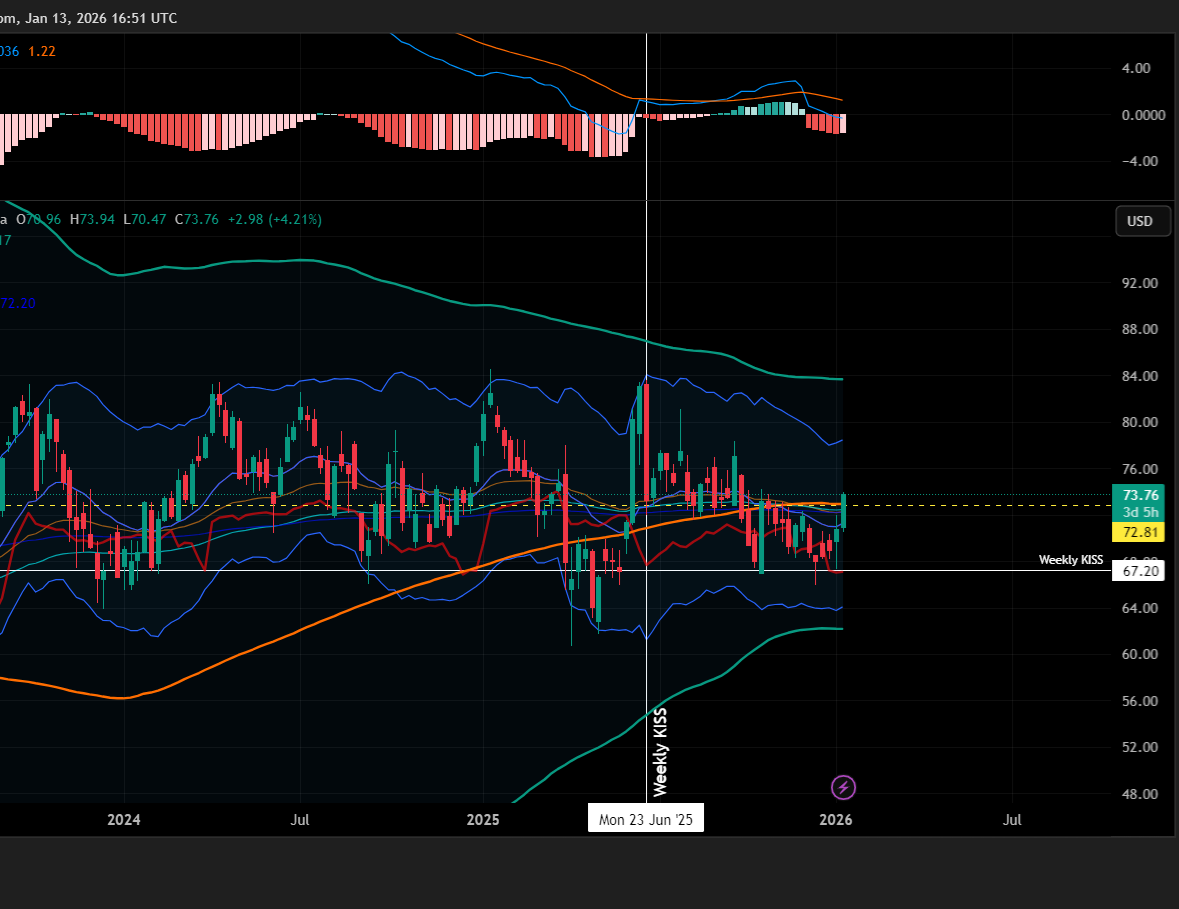Image resolution: width=1179 pixels, height=909 pixels.
Task: Click the green 73.76 current price tag
Action: (x=1140, y=495)
